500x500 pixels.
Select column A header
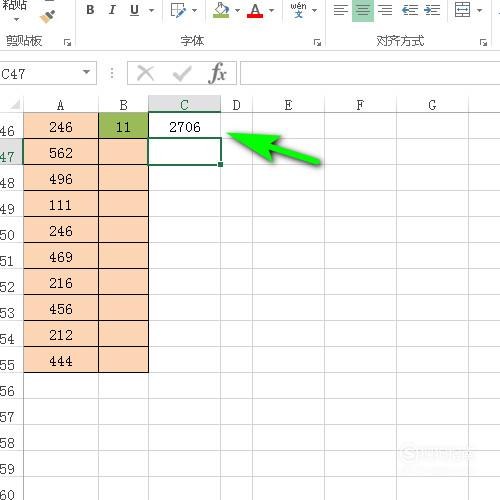[x=61, y=105]
